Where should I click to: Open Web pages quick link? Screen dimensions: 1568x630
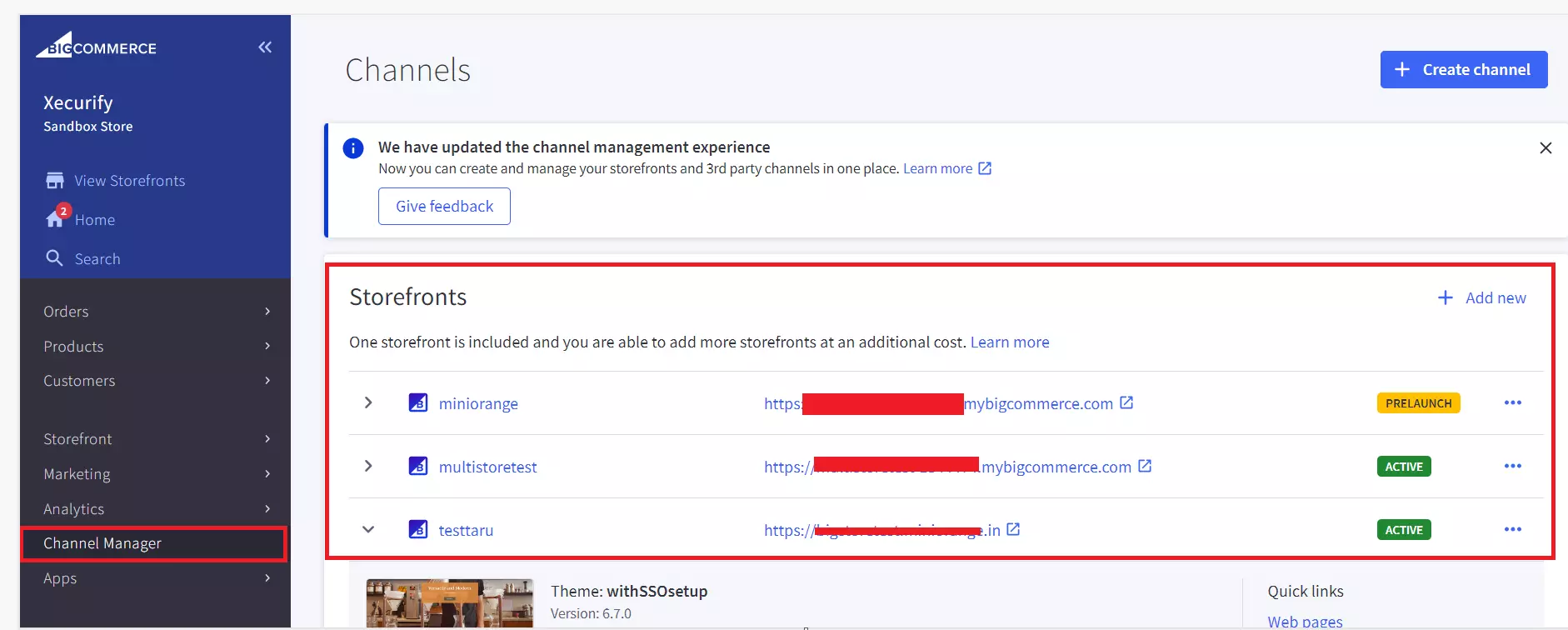click(x=1305, y=622)
